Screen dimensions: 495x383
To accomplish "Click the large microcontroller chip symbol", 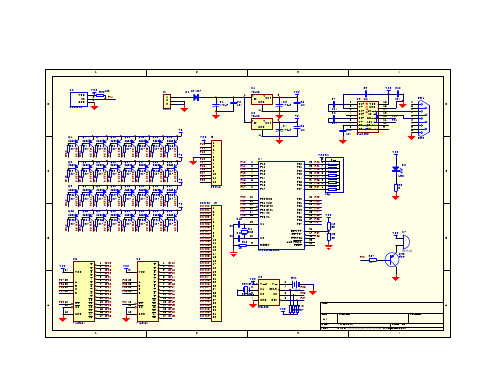I will [281, 205].
